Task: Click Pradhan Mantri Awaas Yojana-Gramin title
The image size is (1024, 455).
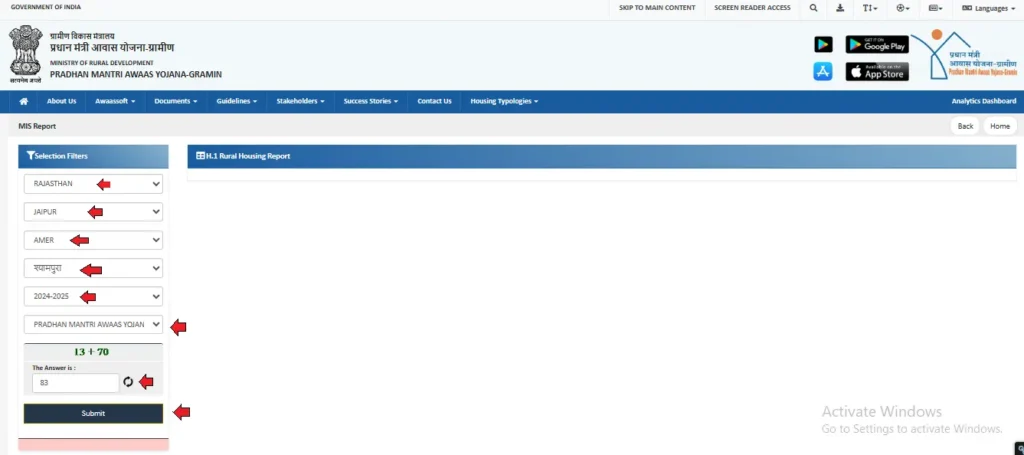Action: point(136,74)
